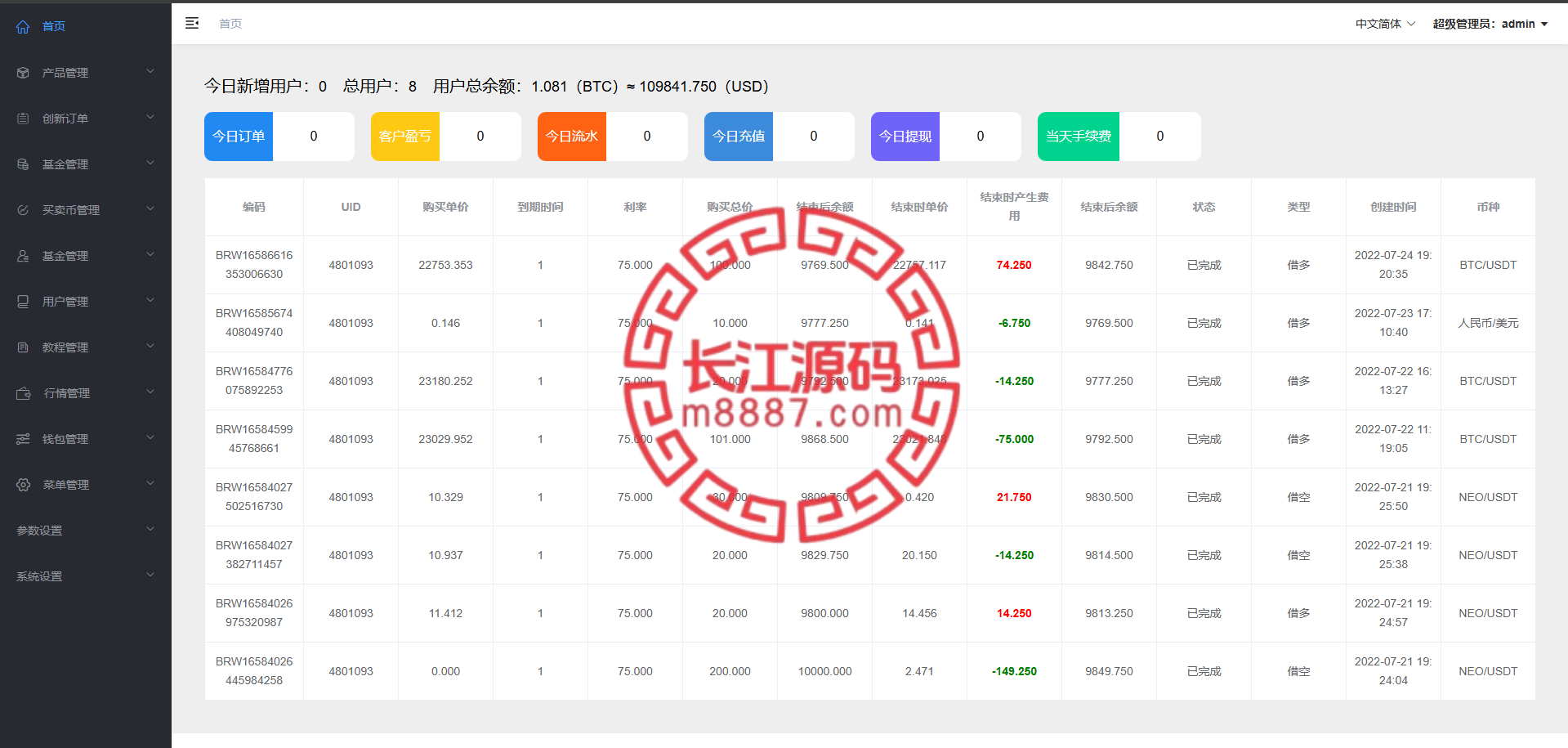Click the 编码 column header
This screenshot has height=748, width=1568.
click(254, 207)
